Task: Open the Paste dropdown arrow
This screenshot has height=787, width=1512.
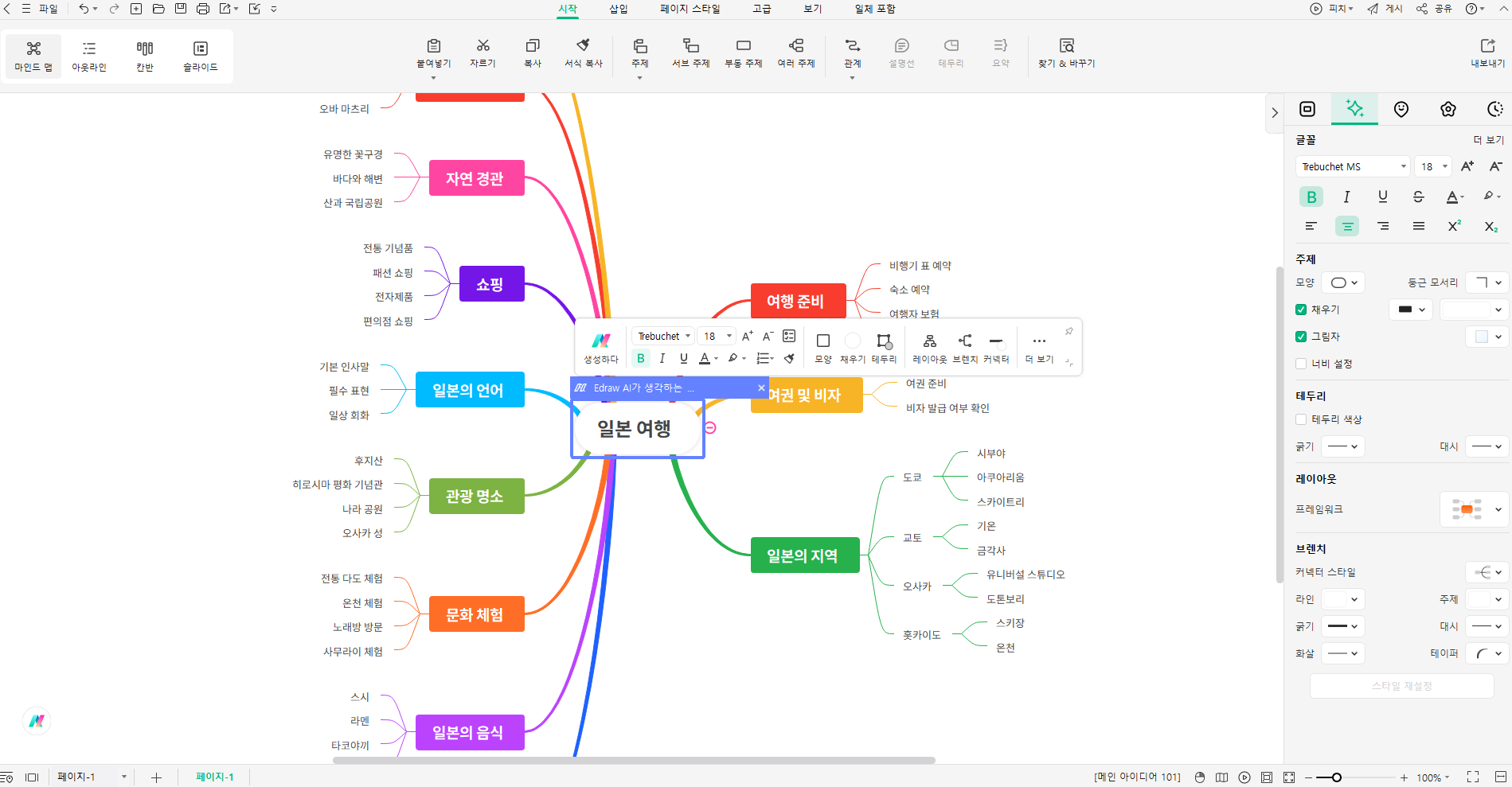Action: pyautogui.click(x=433, y=78)
